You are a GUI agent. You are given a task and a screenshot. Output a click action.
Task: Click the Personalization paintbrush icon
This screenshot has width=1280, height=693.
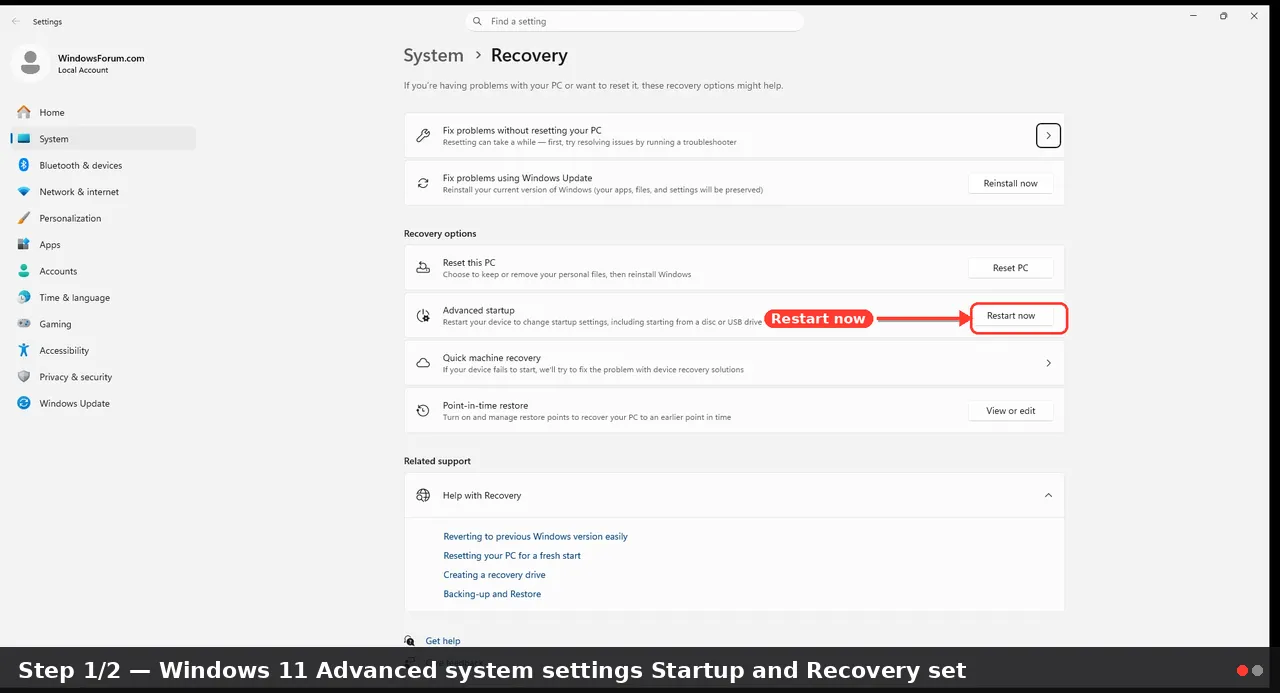23,218
